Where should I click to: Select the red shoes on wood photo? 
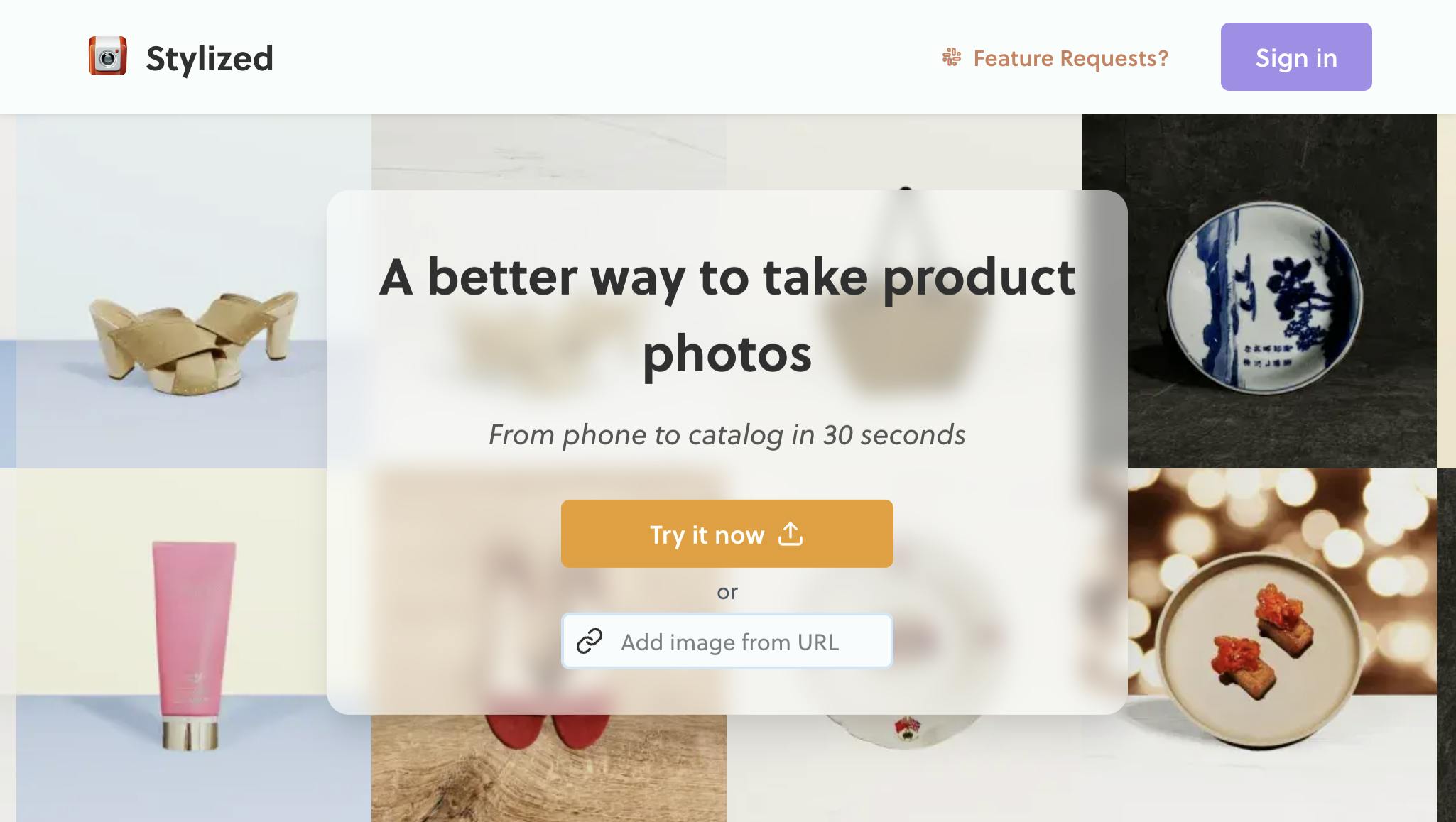pos(548,768)
